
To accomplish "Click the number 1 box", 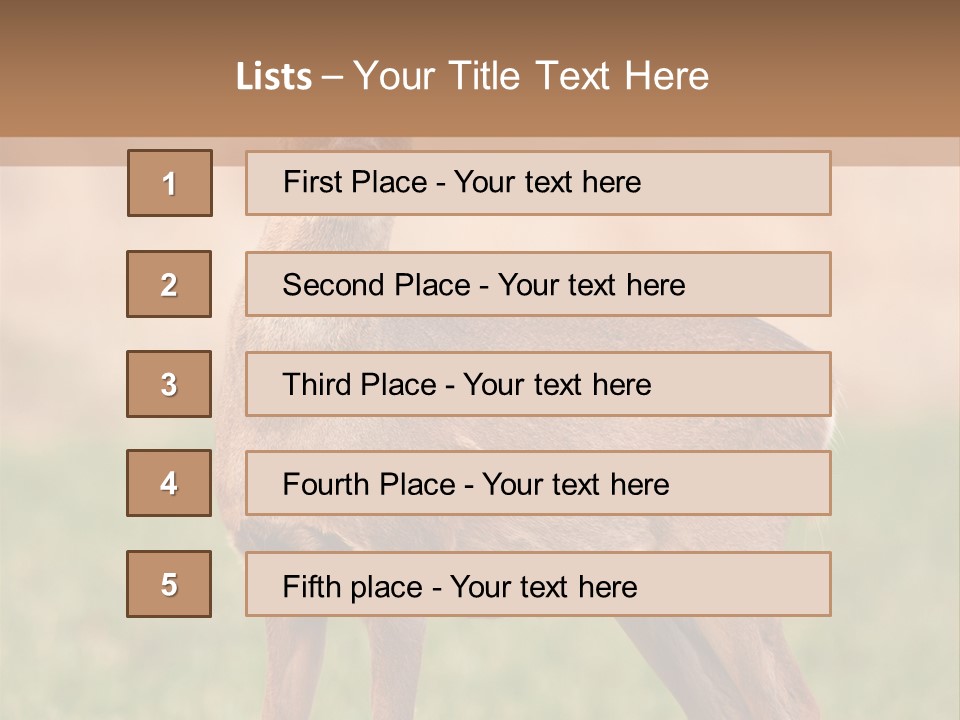I will click(170, 183).
